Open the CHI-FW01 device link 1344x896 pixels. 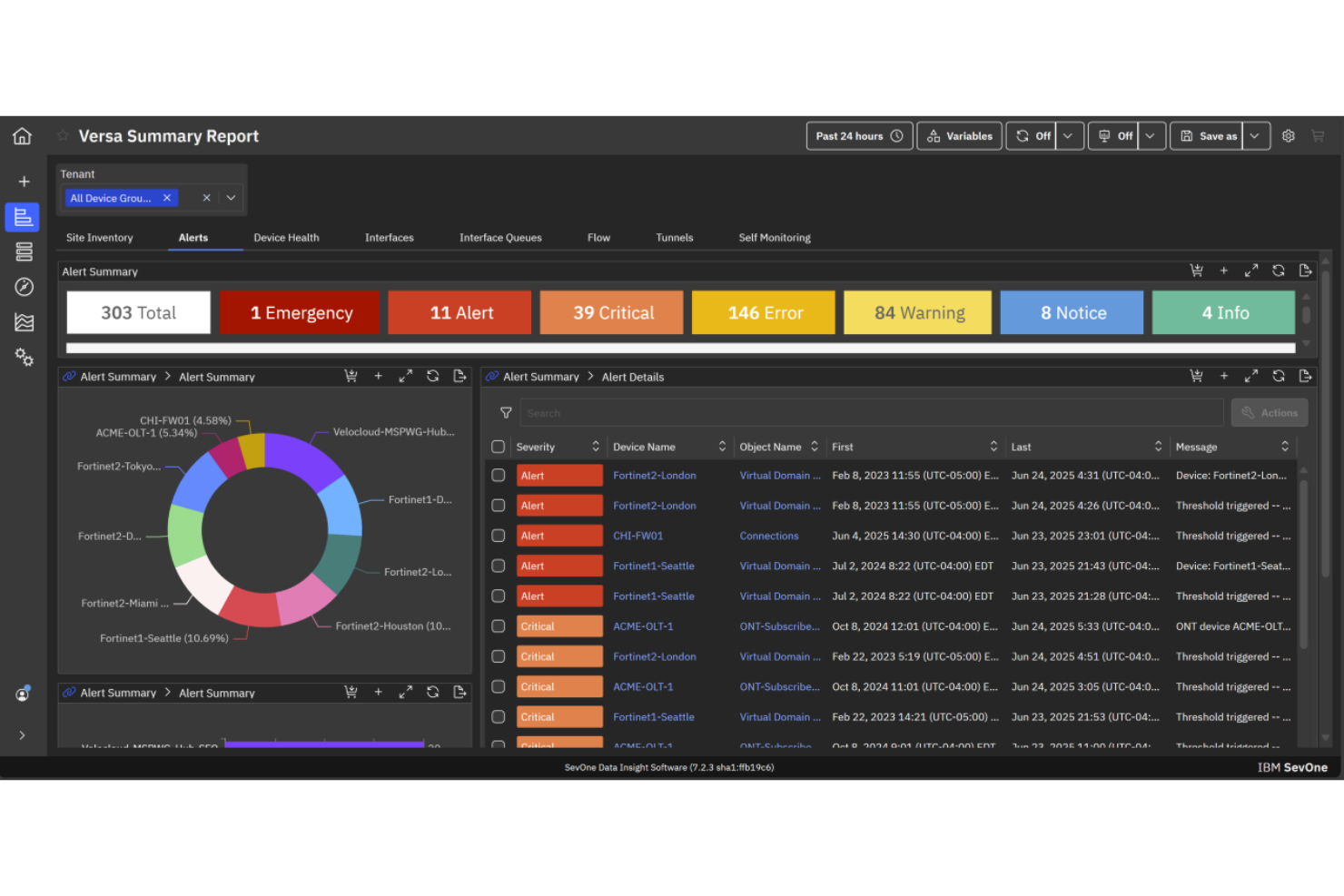click(x=638, y=536)
